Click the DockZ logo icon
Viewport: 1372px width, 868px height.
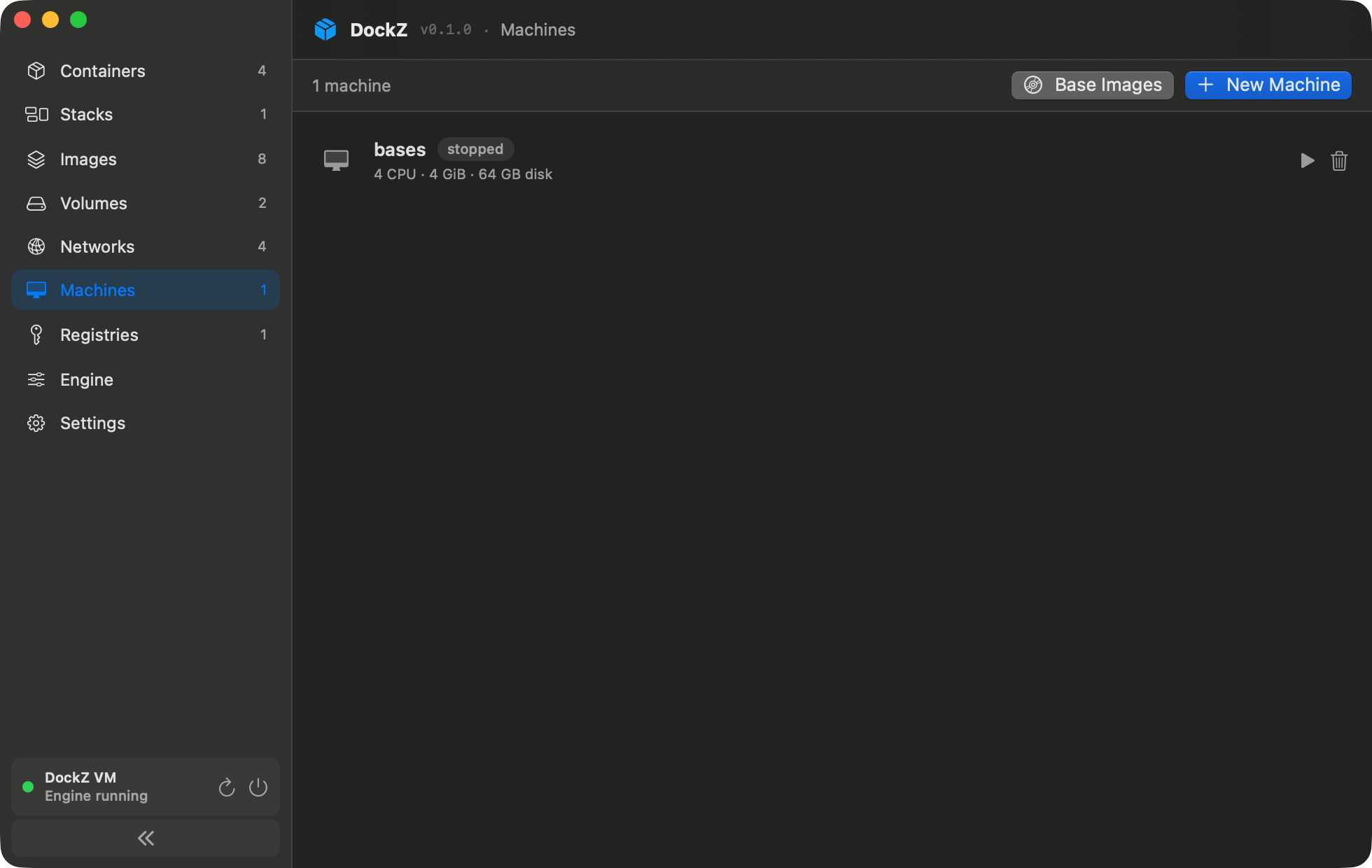[325, 29]
